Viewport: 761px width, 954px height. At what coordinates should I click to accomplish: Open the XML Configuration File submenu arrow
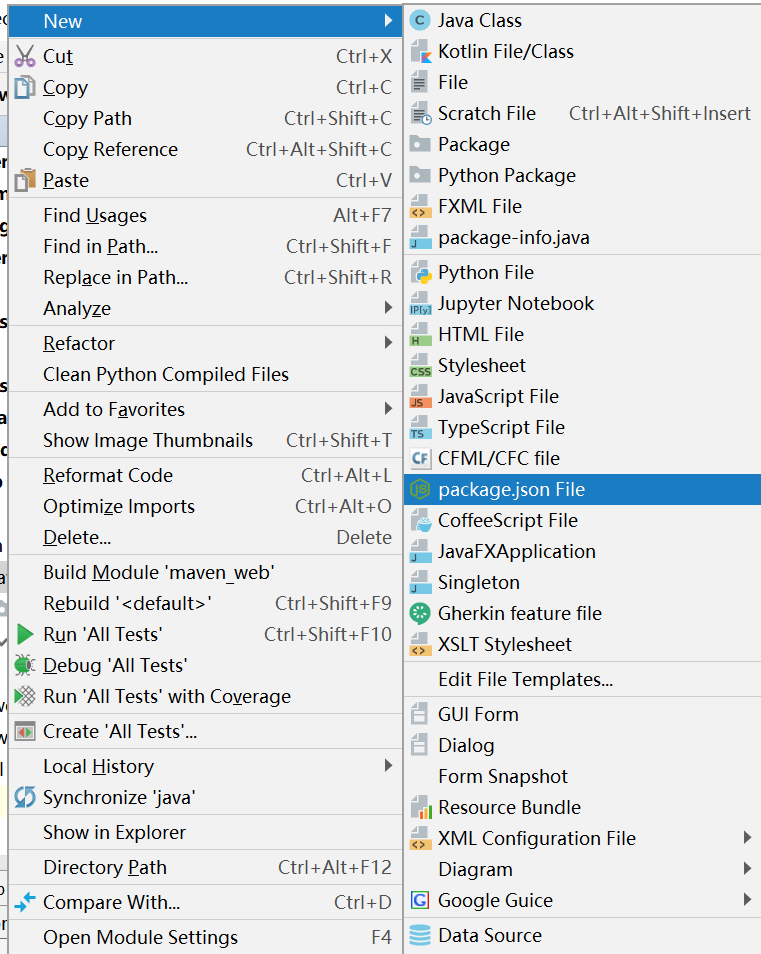[747, 839]
